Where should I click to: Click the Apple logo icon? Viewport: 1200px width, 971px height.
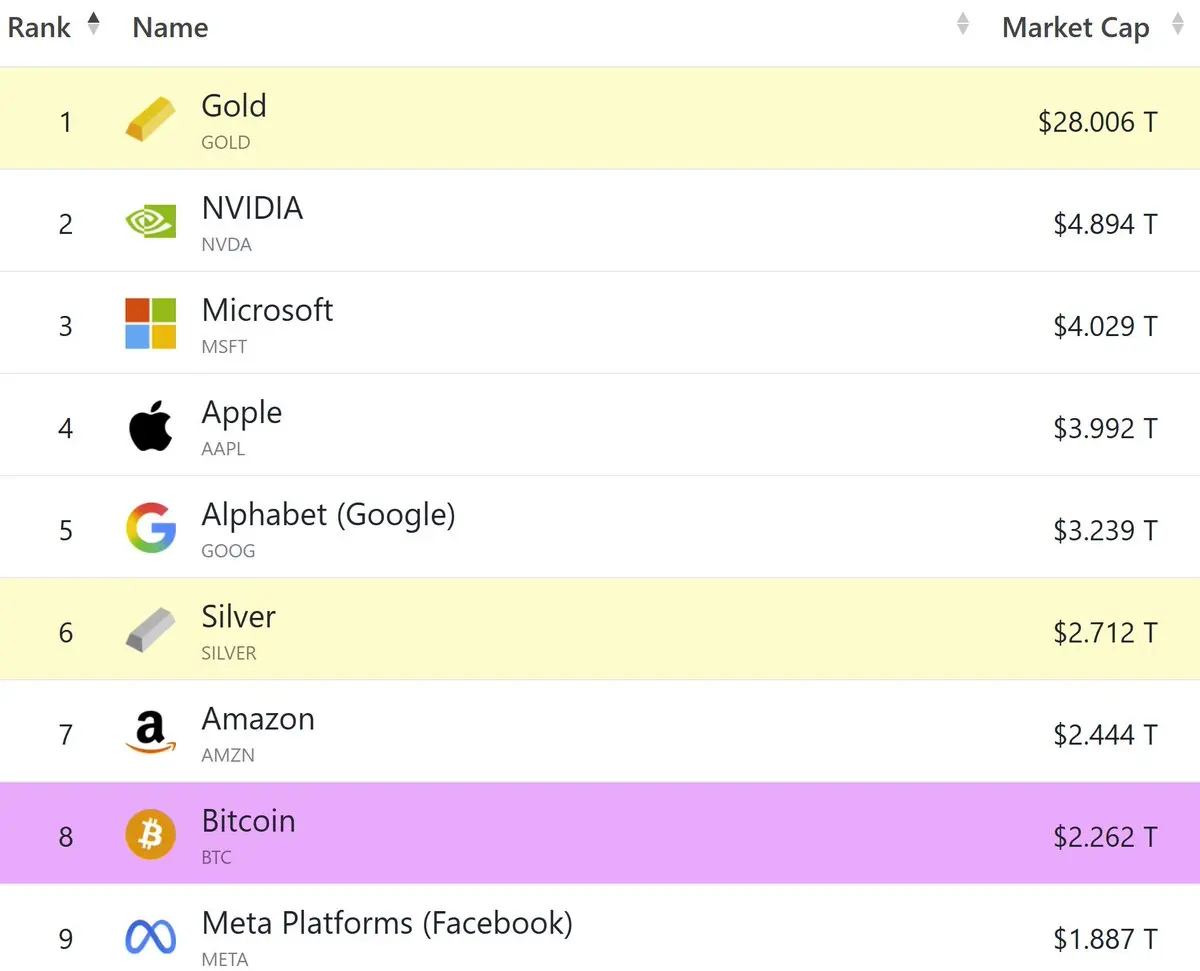tap(150, 427)
